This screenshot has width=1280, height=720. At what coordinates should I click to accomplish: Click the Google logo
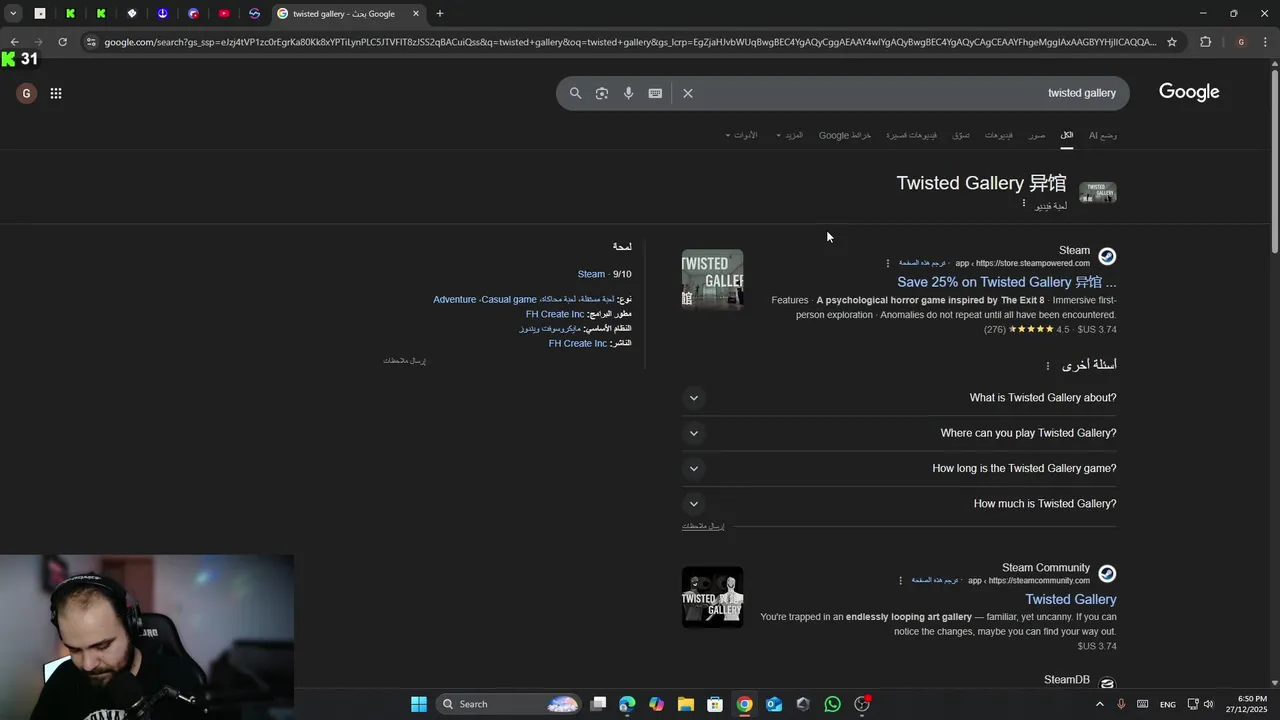coord(1189,92)
